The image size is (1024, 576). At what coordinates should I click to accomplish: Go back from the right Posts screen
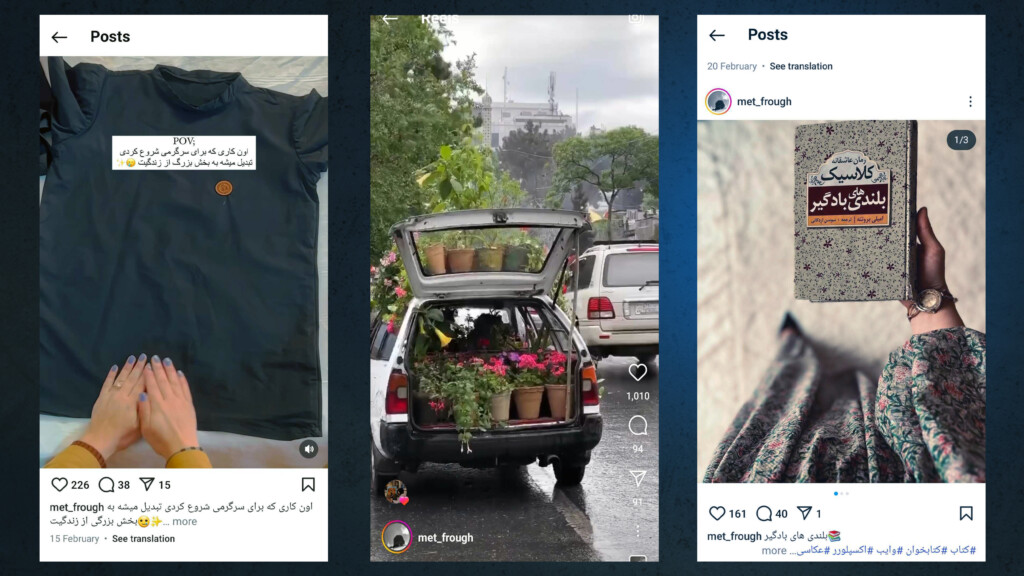717,35
